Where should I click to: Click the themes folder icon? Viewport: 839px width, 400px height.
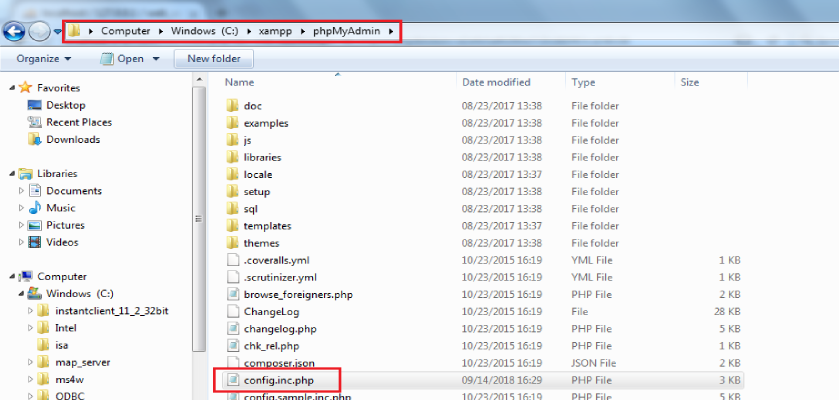coord(232,243)
